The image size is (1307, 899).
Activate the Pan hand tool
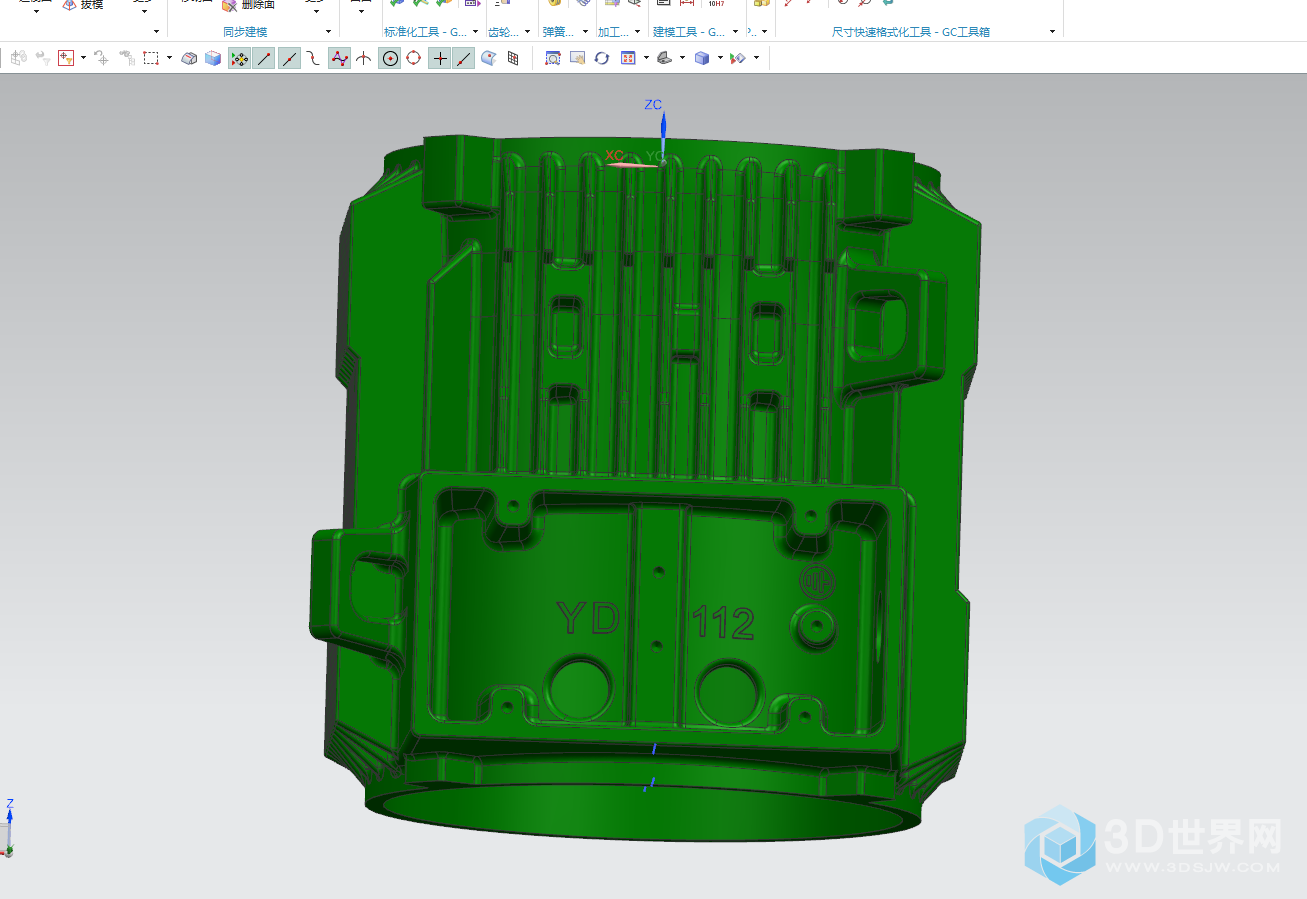click(x=577, y=58)
